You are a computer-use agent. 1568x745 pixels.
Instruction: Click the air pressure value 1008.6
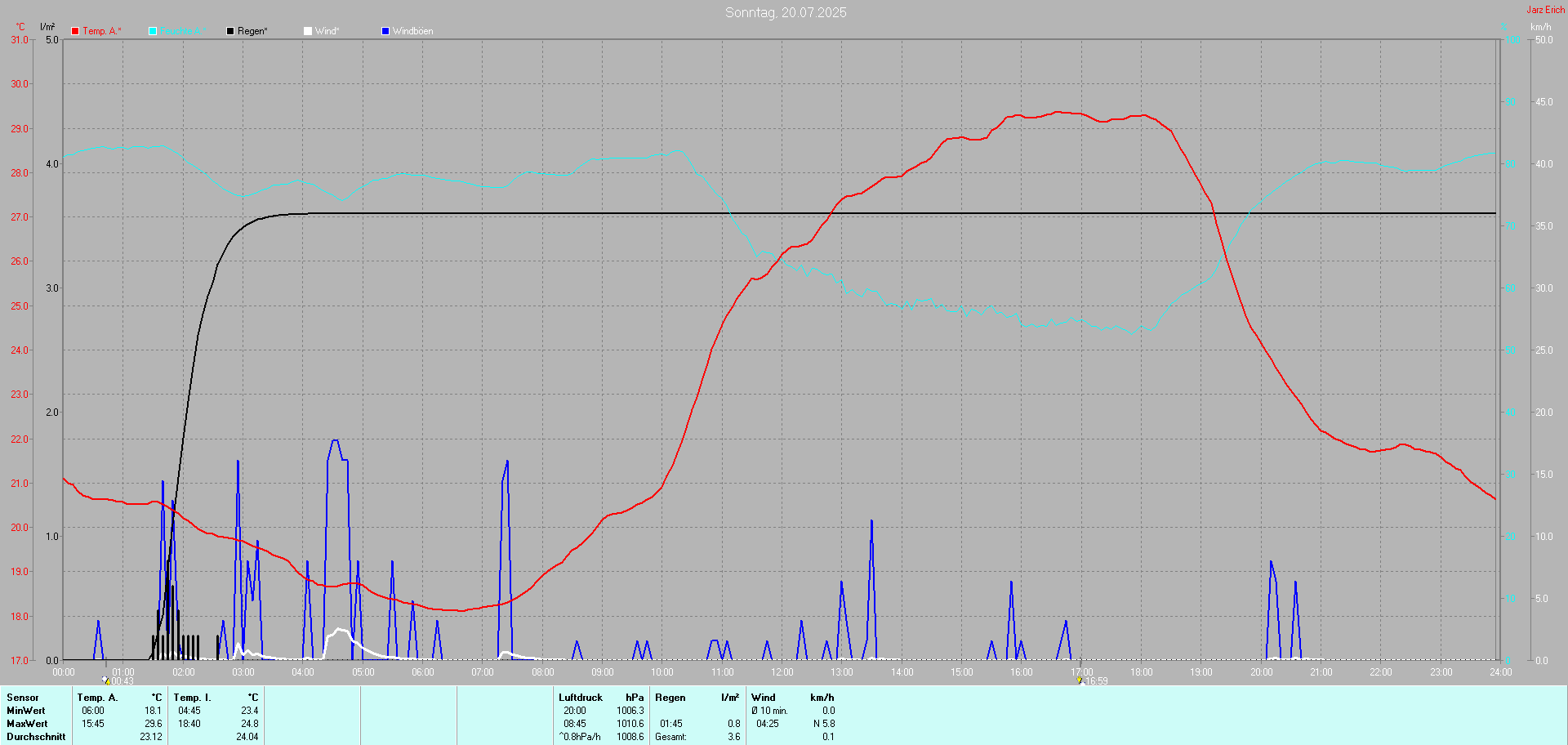pyautogui.click(x=630, y=737)
